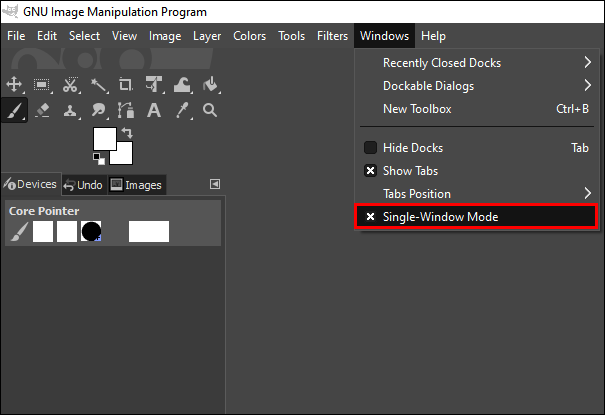
Task: Select the Color Picker eyedropper tool
Action: point(182,110)
